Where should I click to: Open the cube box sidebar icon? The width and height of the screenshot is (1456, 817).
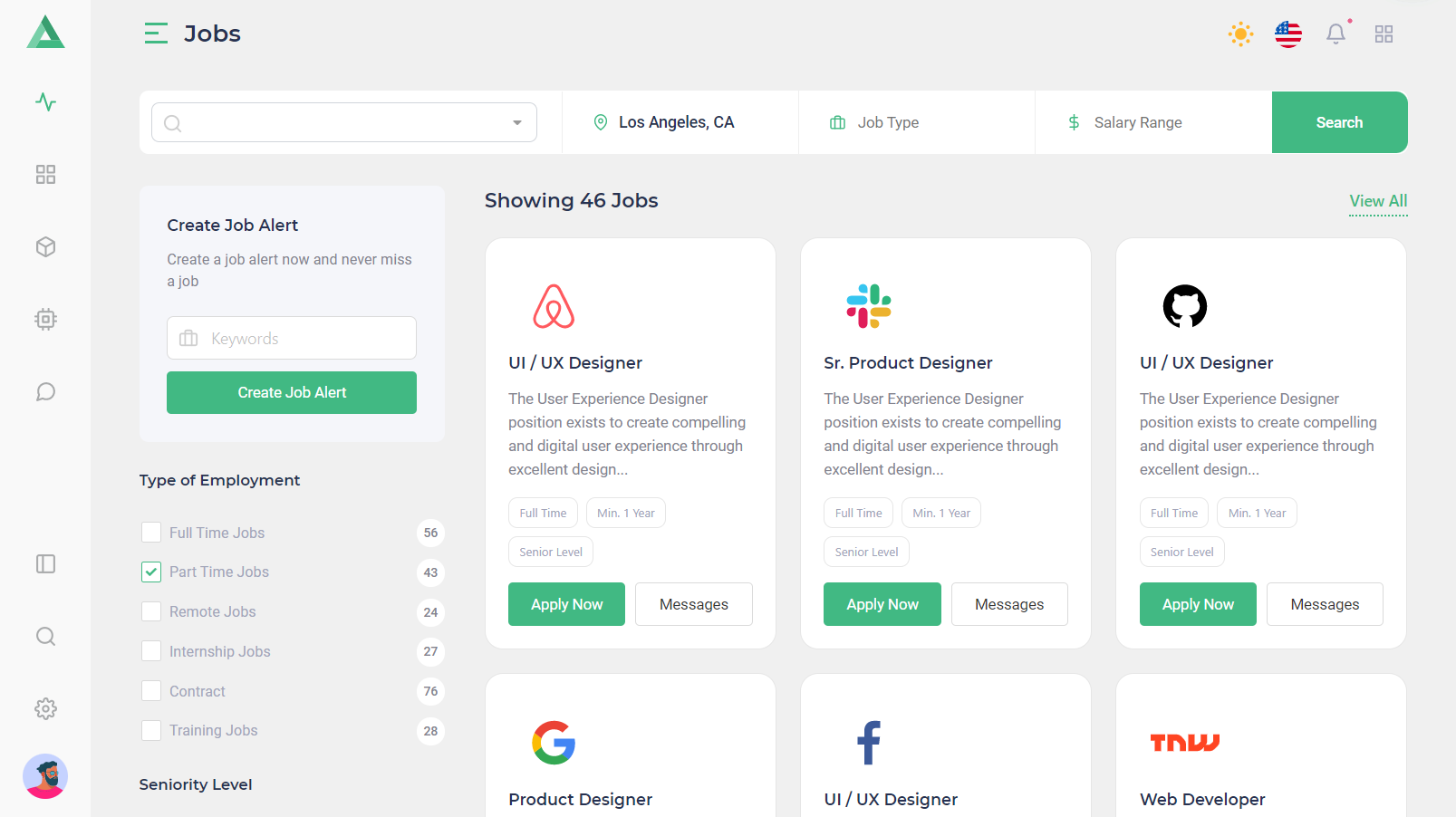point(45,246)
